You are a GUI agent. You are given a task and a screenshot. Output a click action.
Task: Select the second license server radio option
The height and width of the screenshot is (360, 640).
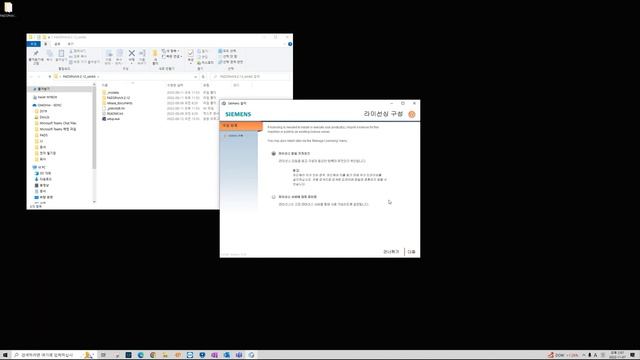[274, 197]
